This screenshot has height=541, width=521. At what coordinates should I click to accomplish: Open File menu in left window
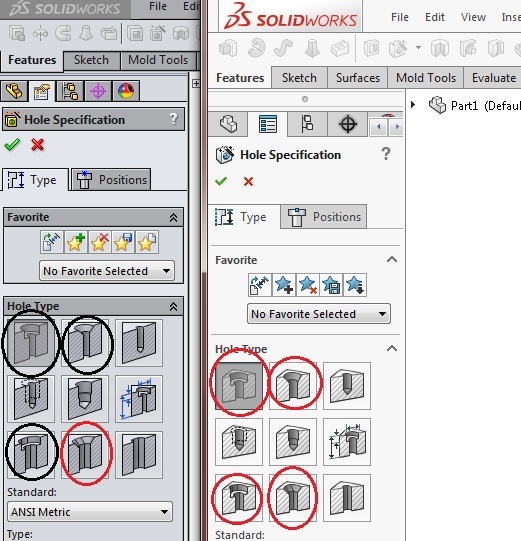(158, 6)
